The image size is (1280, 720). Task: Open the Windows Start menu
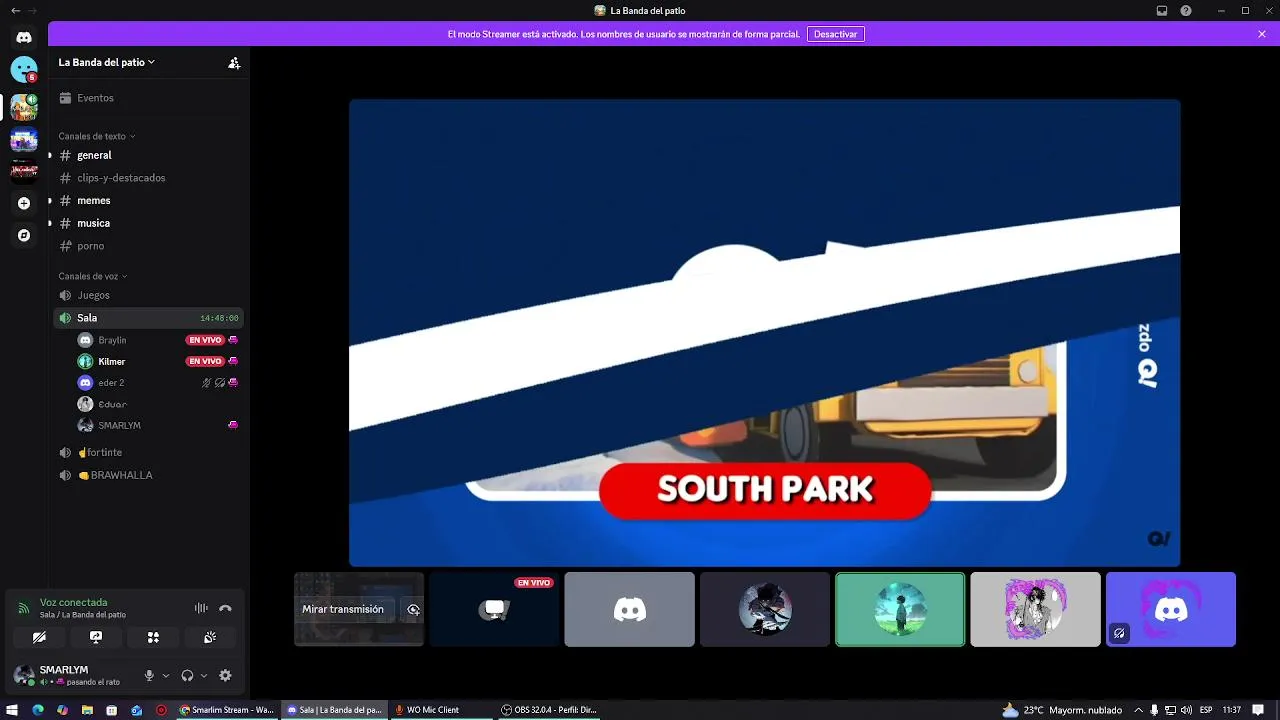13,710
